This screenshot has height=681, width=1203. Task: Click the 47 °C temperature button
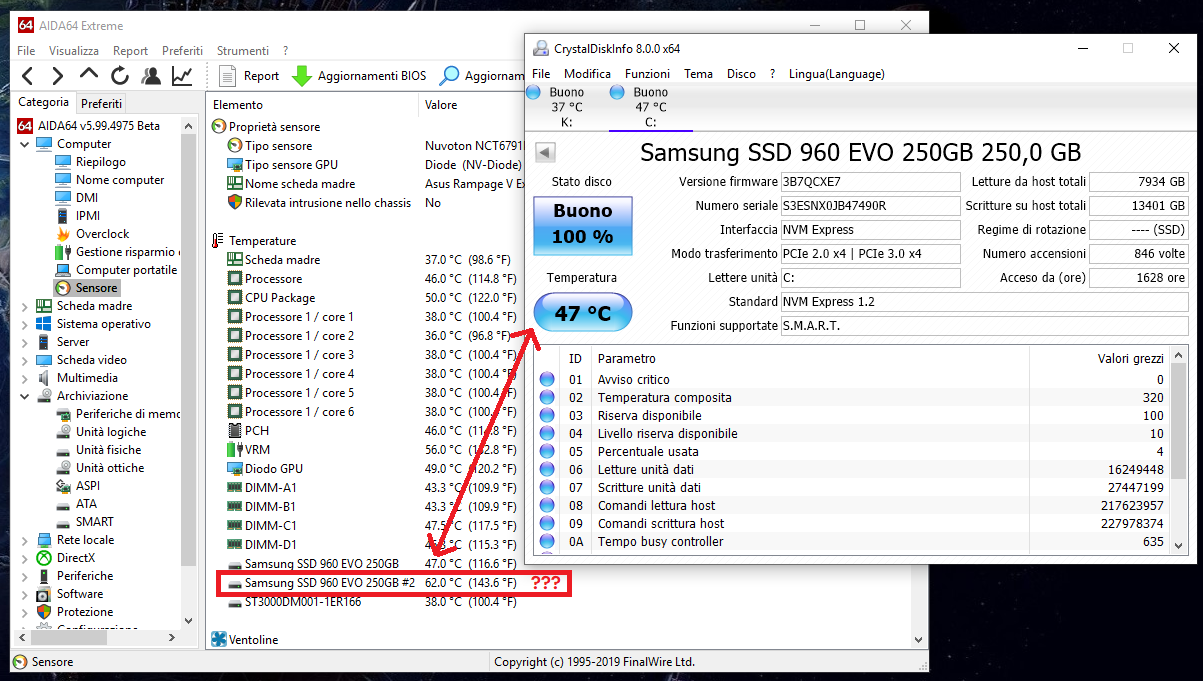582,313
